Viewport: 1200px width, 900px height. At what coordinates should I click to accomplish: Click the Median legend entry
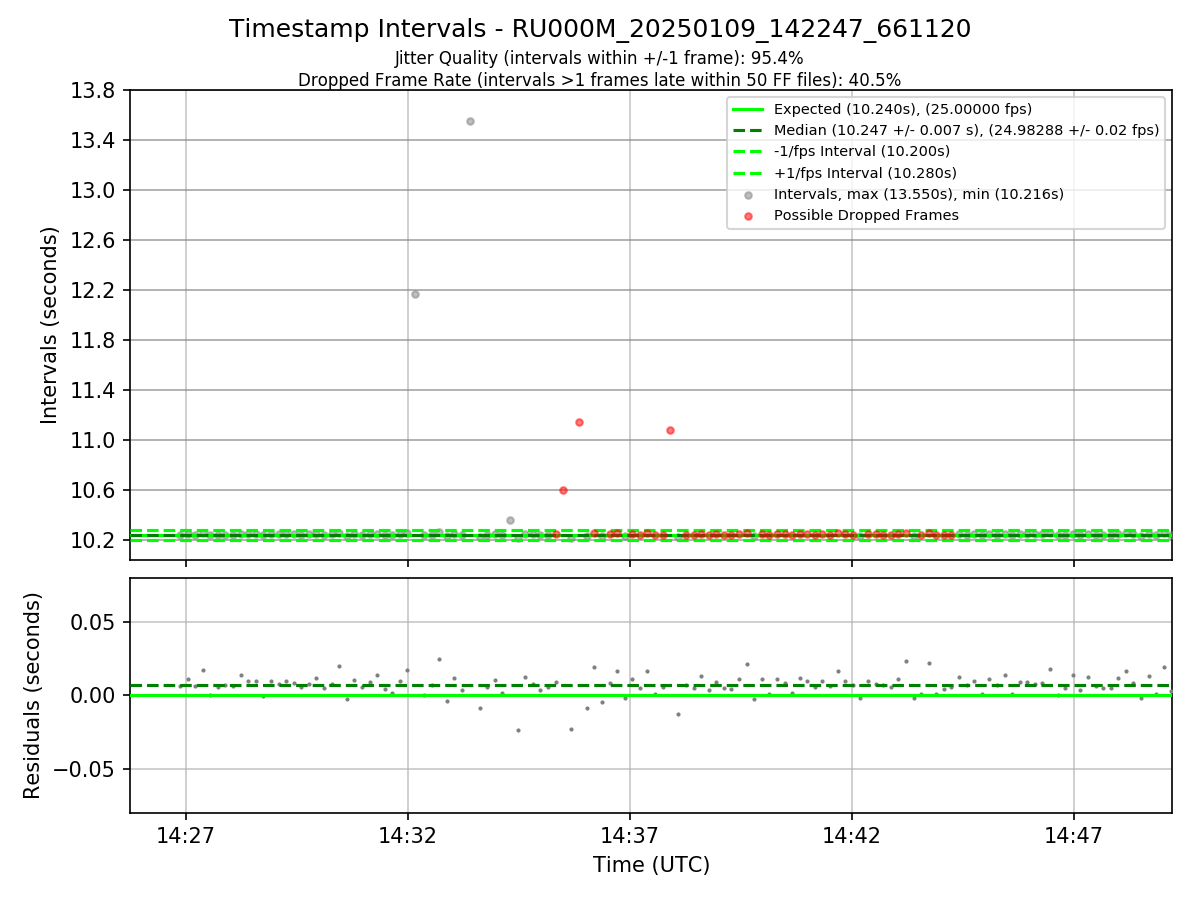946,130
